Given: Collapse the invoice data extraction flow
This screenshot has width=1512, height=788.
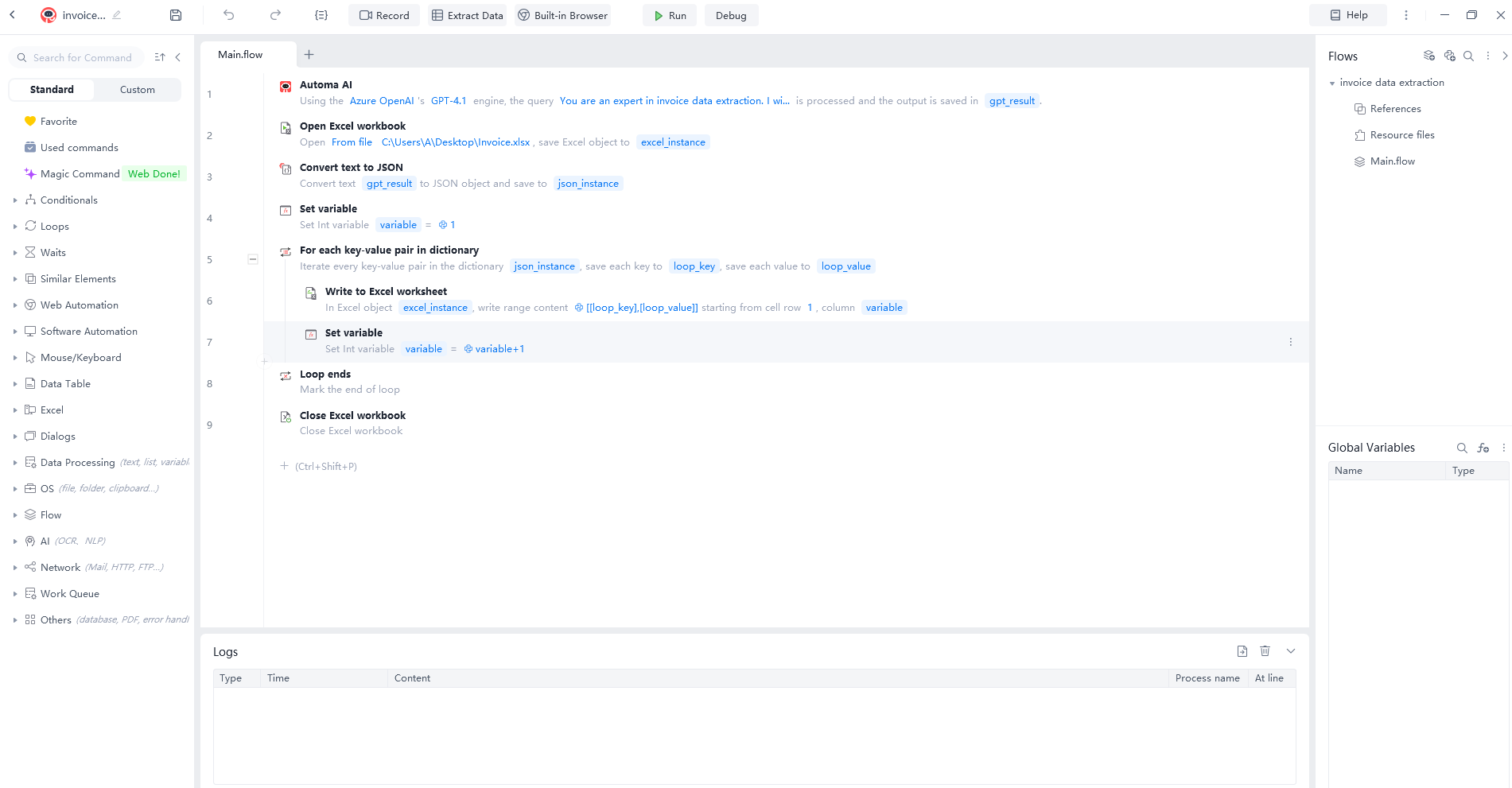Looking at the screenshot, I should [1333, 83].
